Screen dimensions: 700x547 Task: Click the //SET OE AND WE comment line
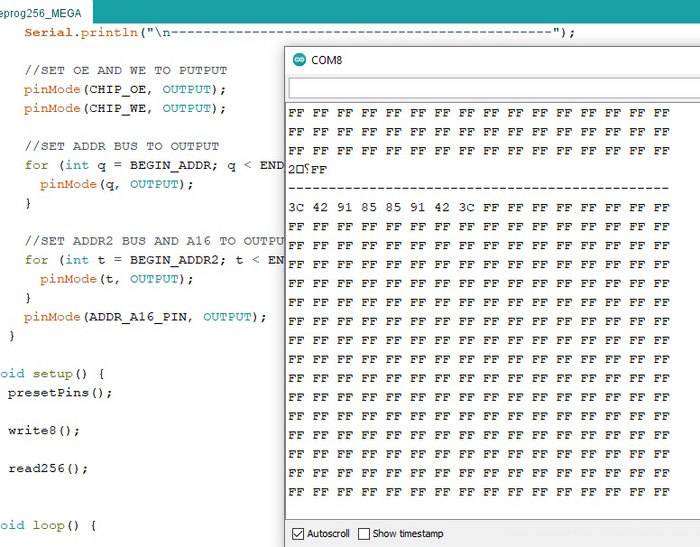point(125,70)
